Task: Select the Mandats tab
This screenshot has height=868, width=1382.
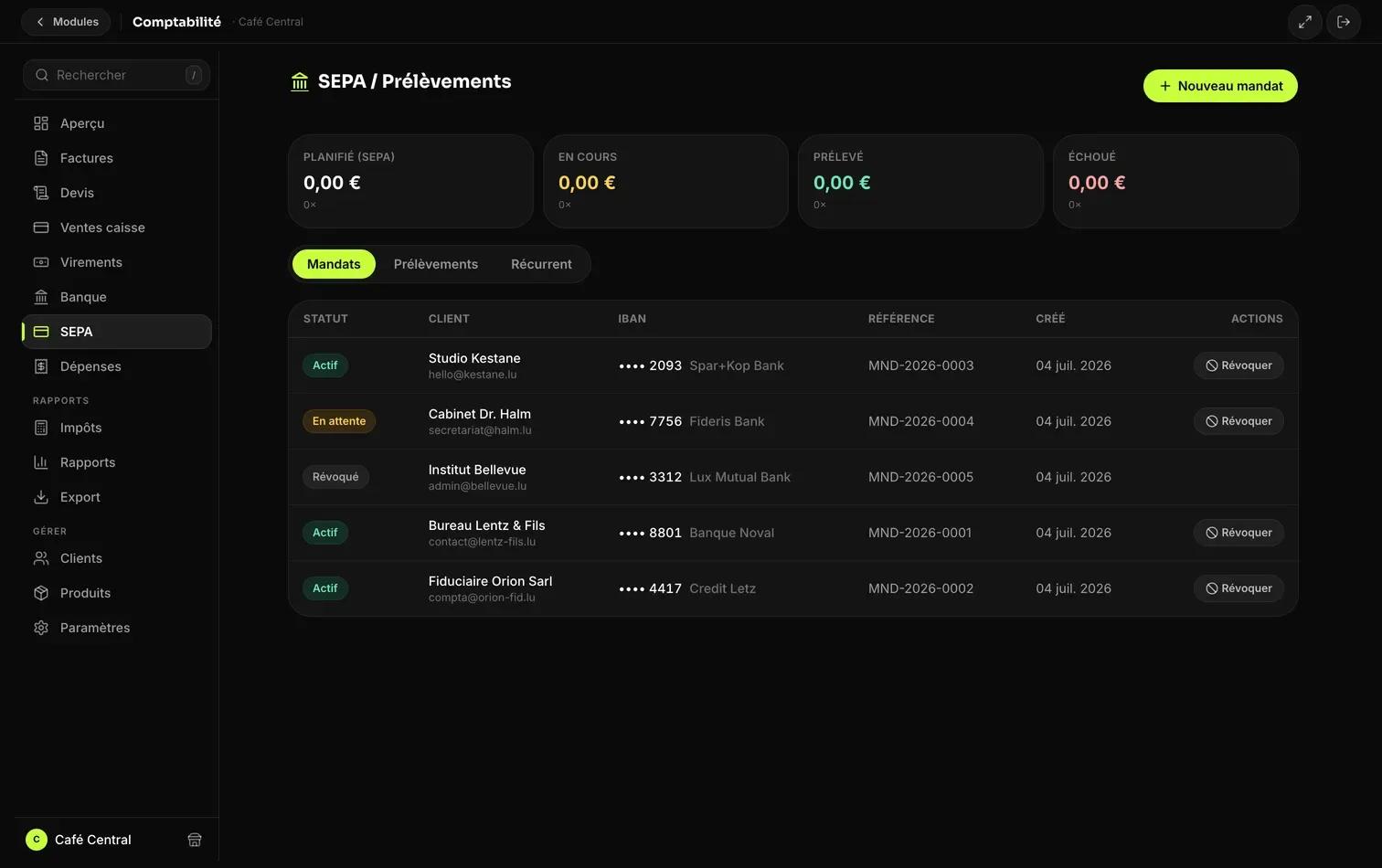Action: point(334,264)
